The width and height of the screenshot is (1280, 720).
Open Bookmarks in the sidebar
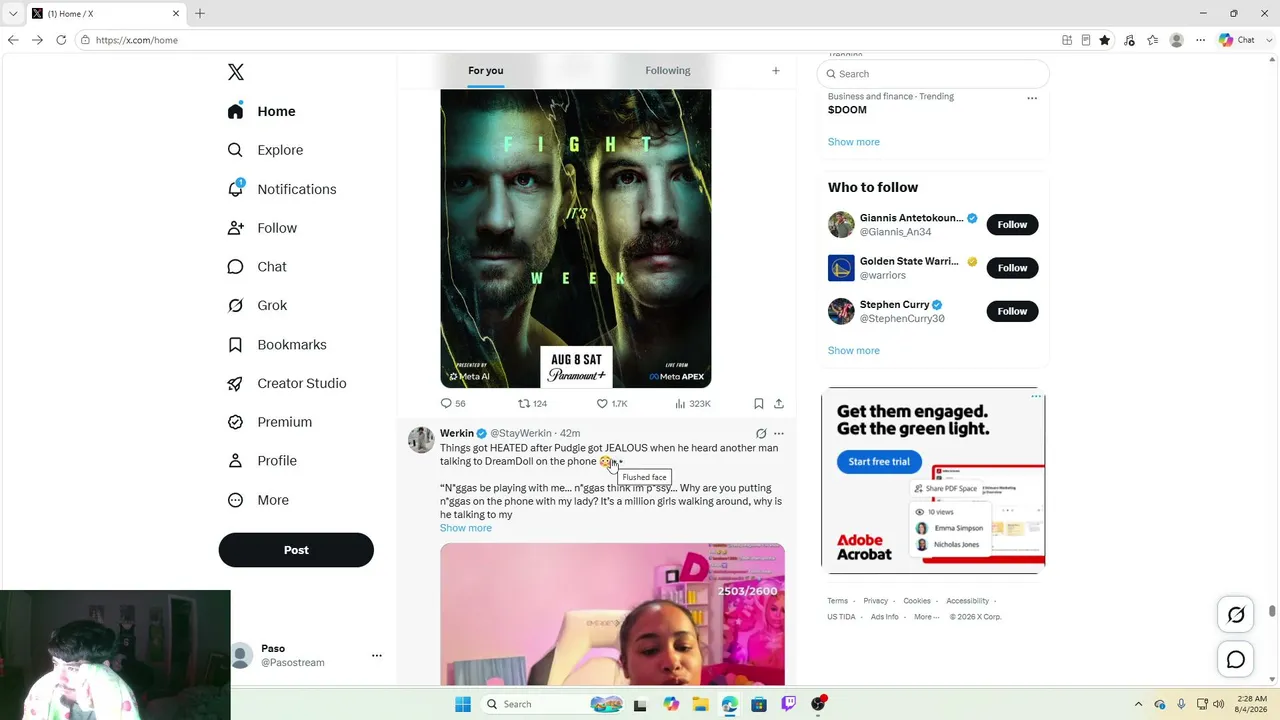[x=277, y=345]
